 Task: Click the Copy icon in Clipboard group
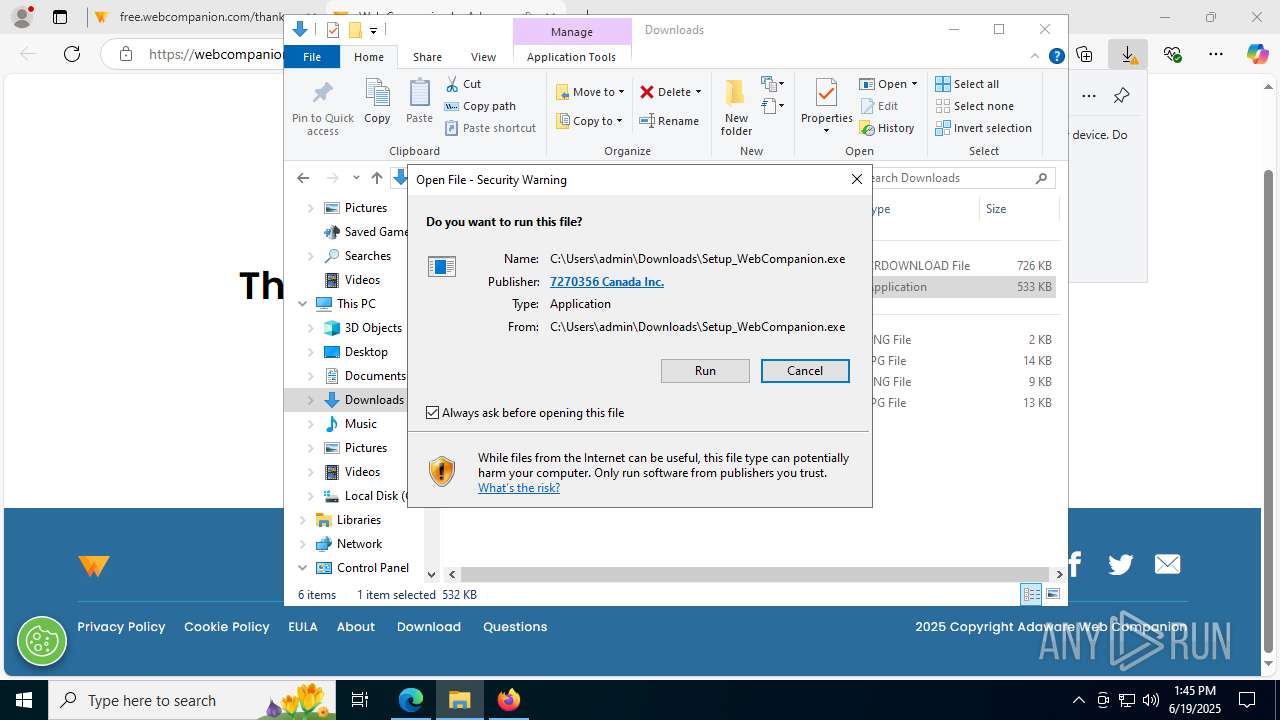pyautogui.click(x=377, y=102)
